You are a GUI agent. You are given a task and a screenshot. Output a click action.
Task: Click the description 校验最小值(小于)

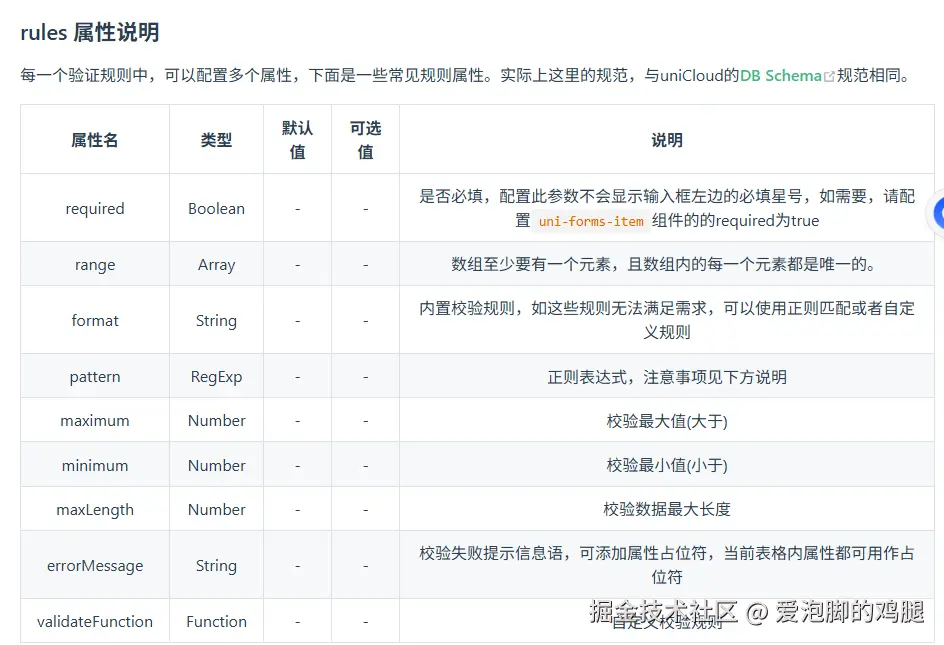click(666, 465)
